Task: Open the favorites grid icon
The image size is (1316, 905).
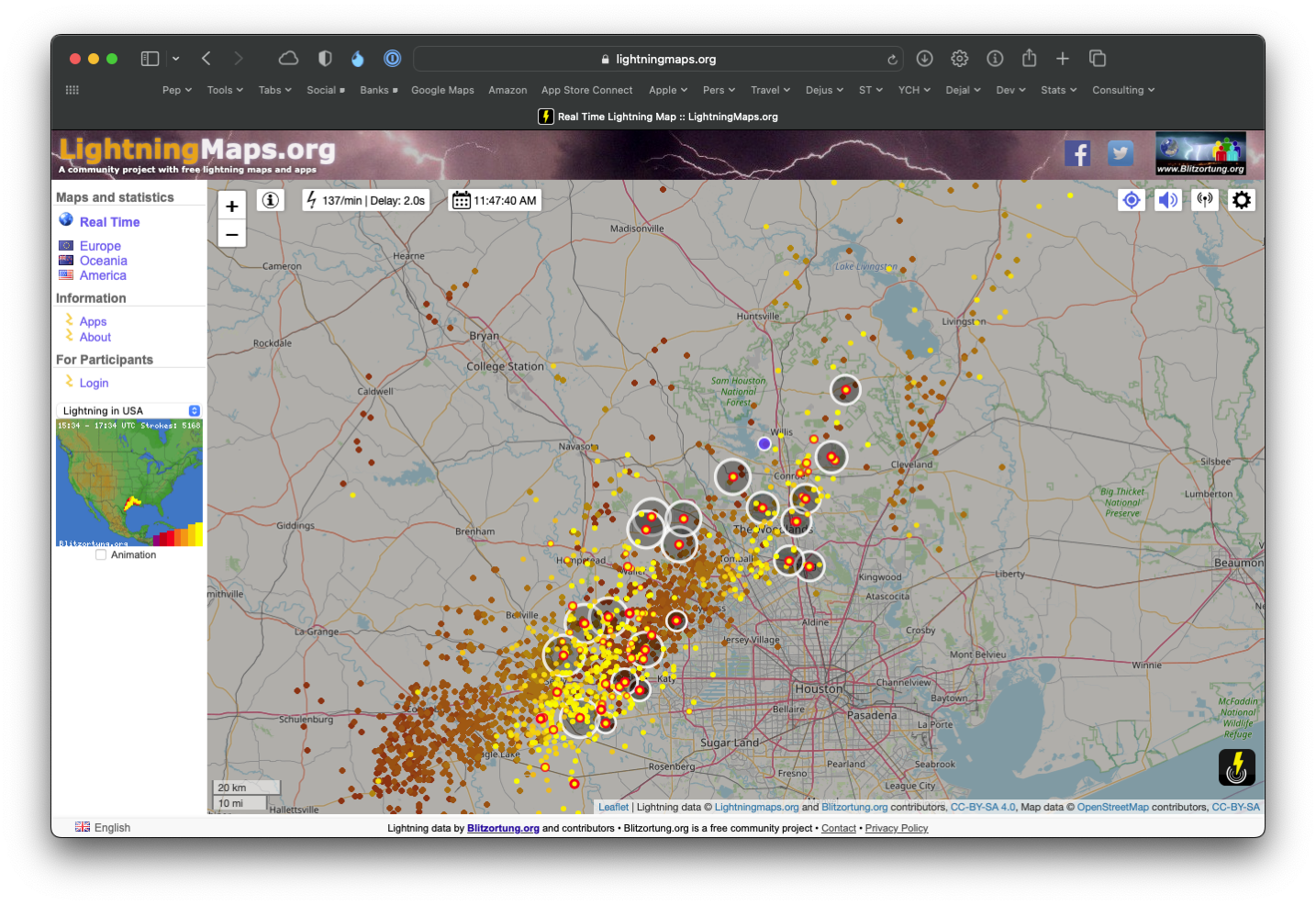Action: coord(72,90)
